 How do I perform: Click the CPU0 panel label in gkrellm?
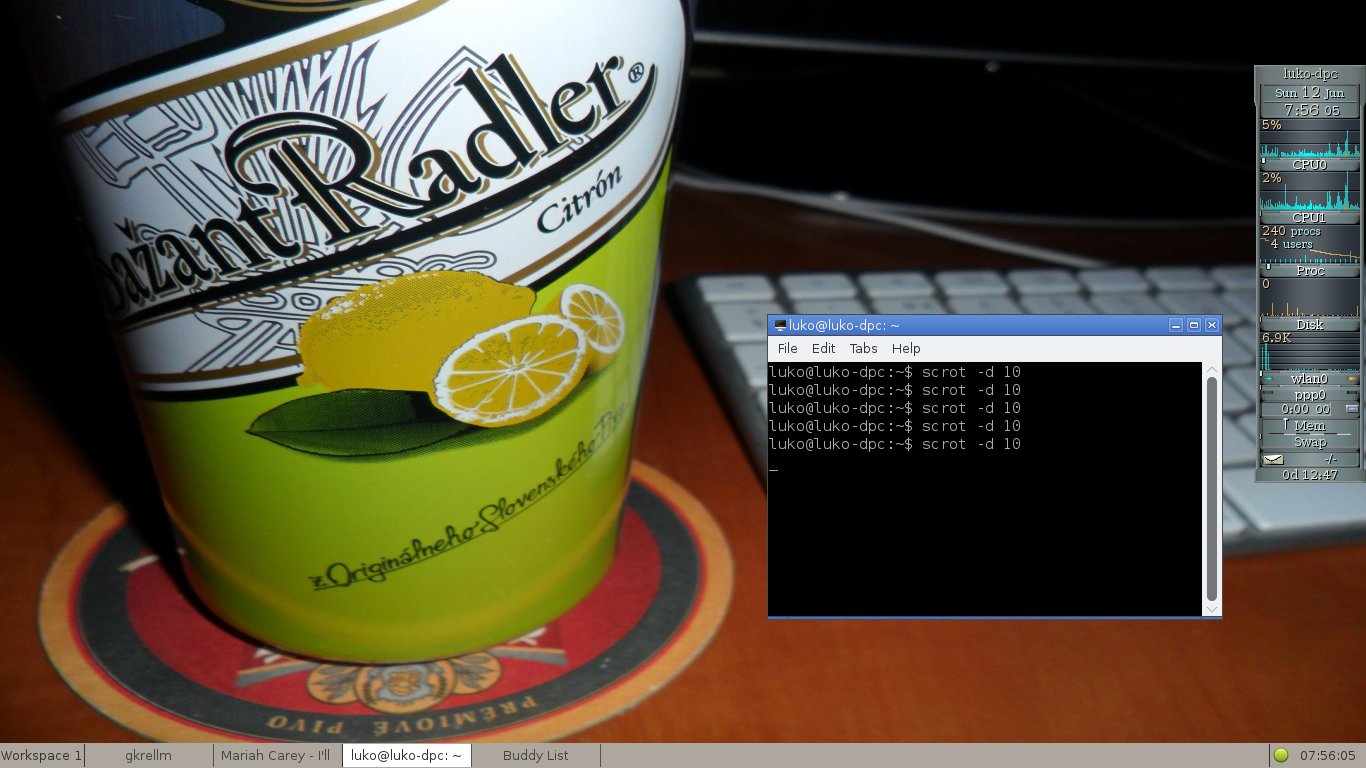[x=1310, y=164]
